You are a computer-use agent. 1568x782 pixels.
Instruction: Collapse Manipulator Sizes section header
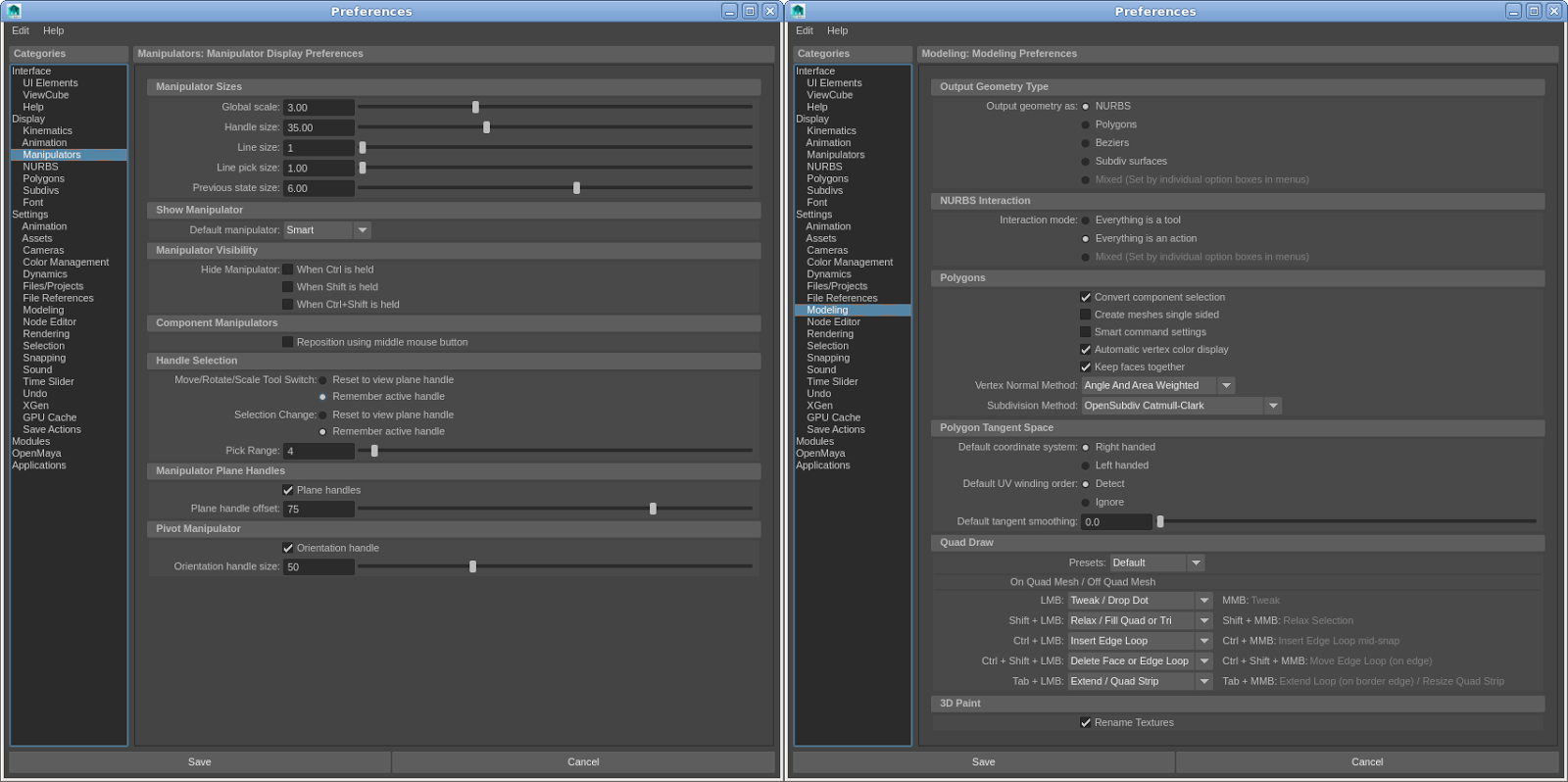click(x=454, y=87)
